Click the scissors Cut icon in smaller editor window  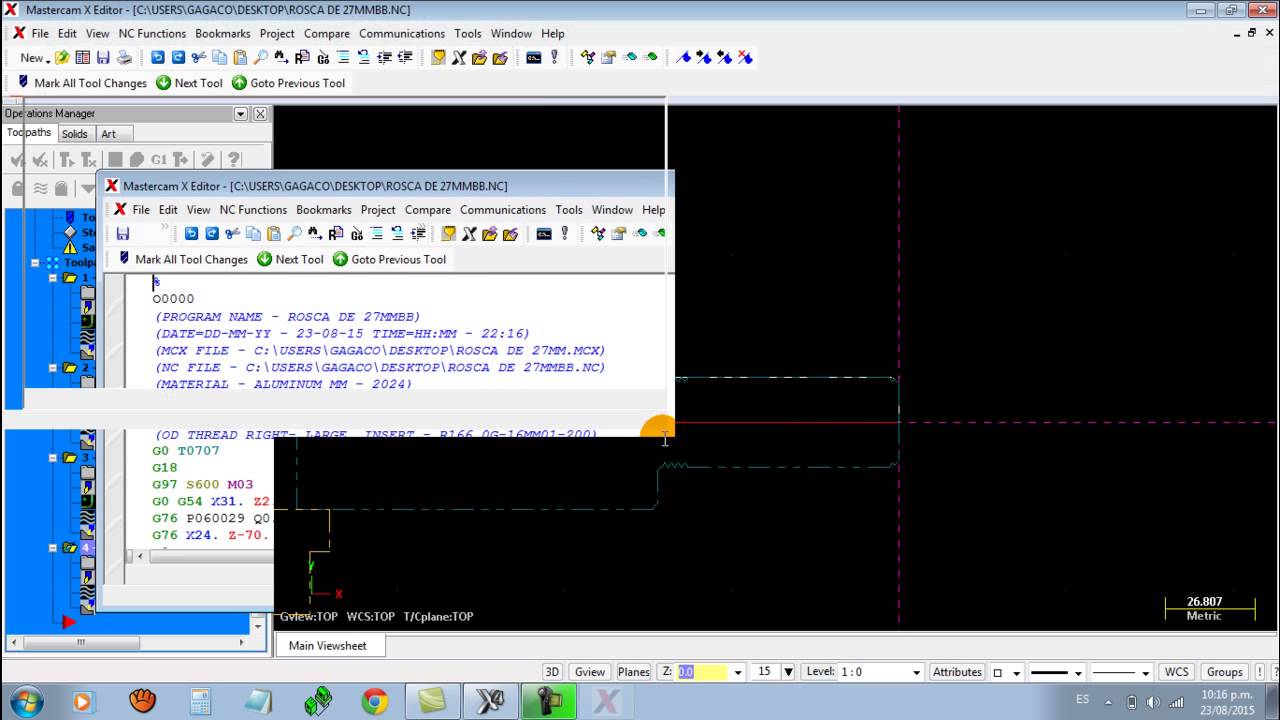tap(232, 234)
